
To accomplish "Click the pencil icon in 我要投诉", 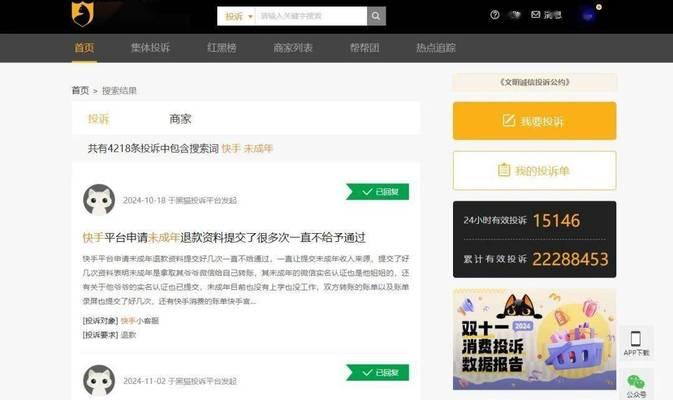I will point(509,121).
